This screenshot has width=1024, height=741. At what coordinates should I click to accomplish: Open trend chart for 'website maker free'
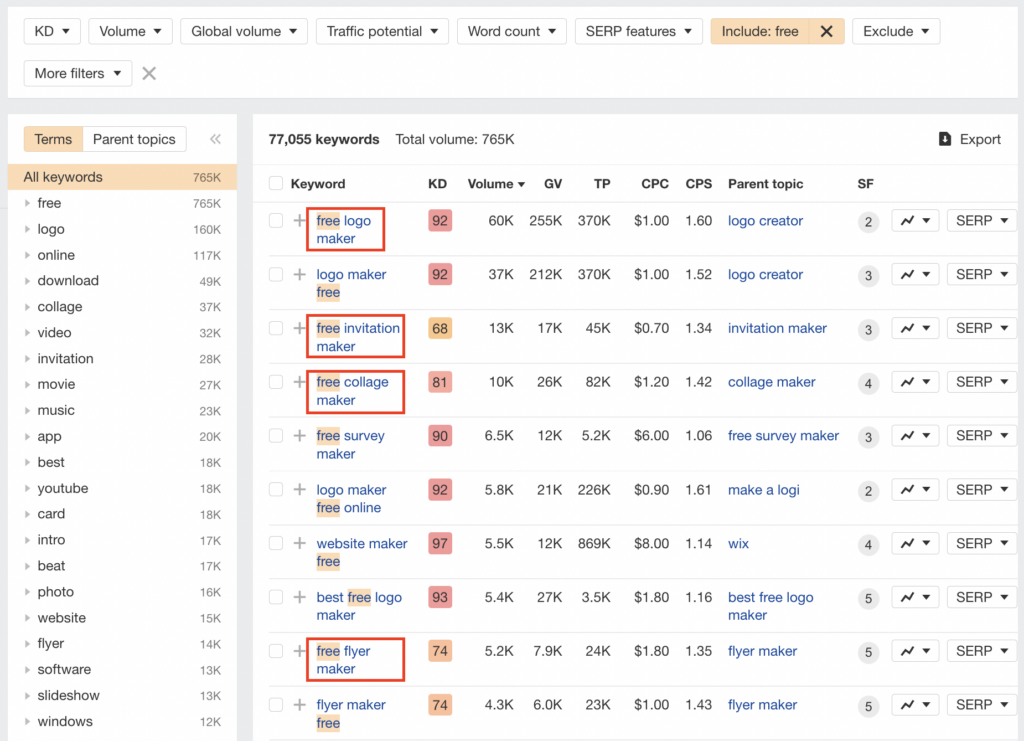[915, 543]
